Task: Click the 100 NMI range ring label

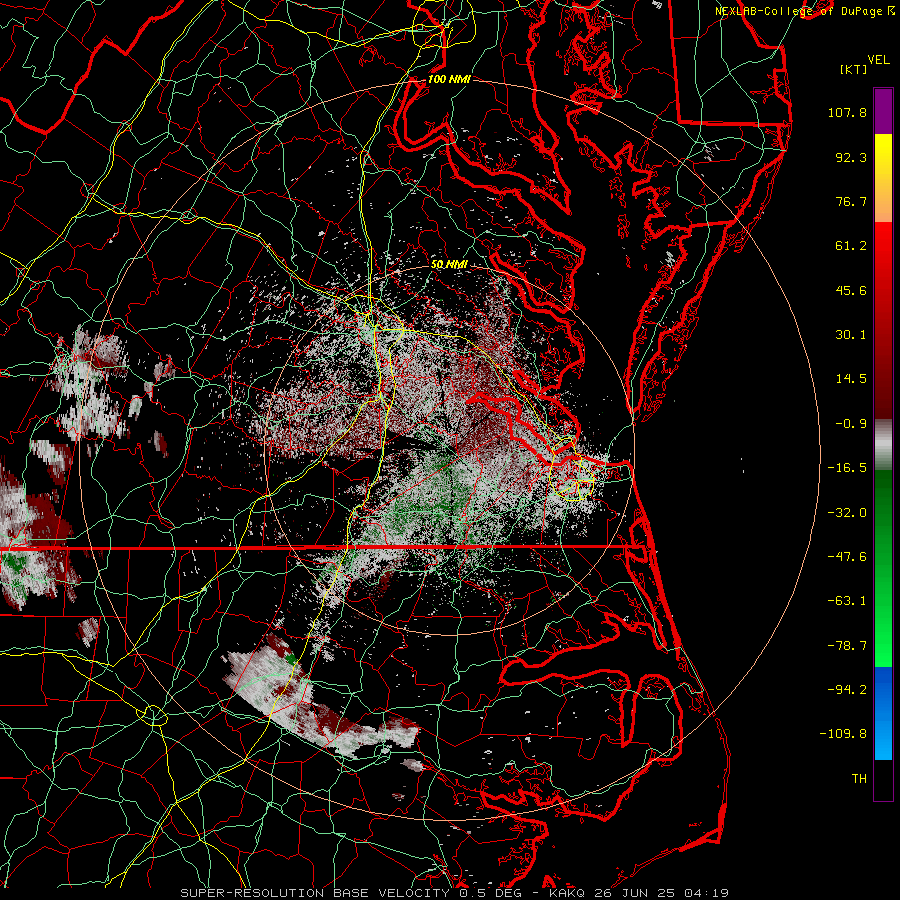Action: [449, 79]
